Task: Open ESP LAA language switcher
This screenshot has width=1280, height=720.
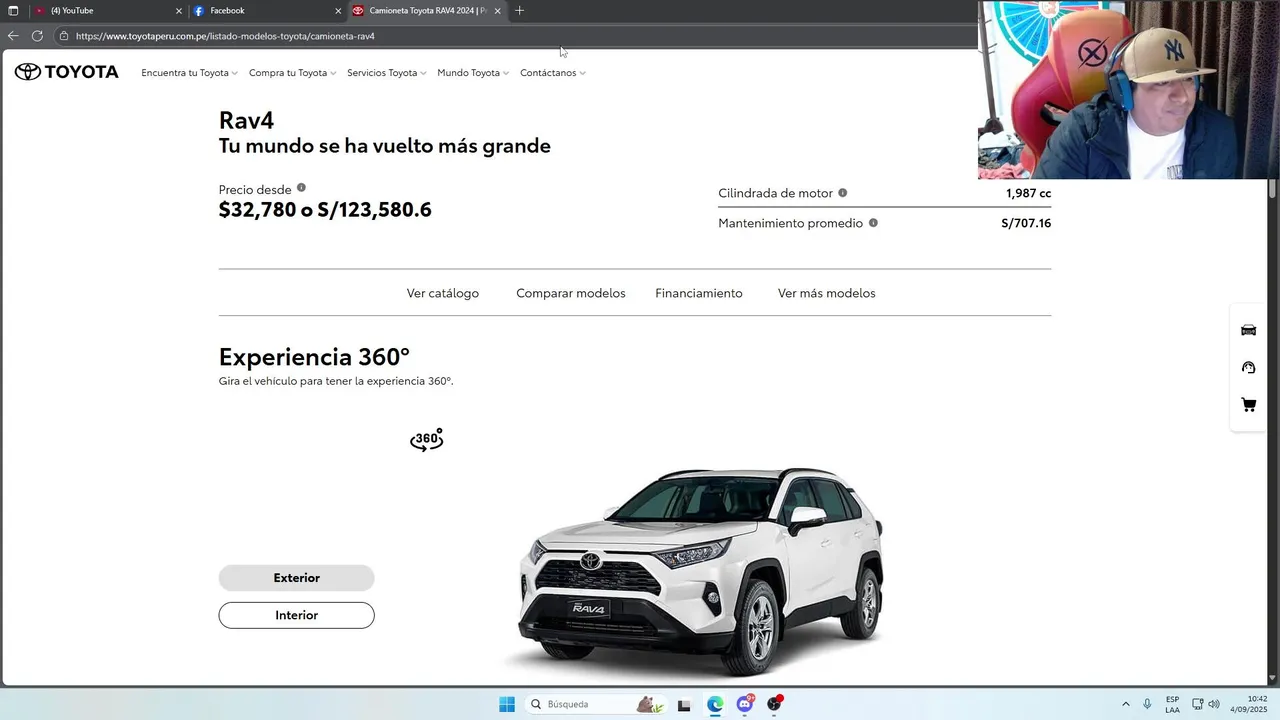Action: click(1172, 704)
